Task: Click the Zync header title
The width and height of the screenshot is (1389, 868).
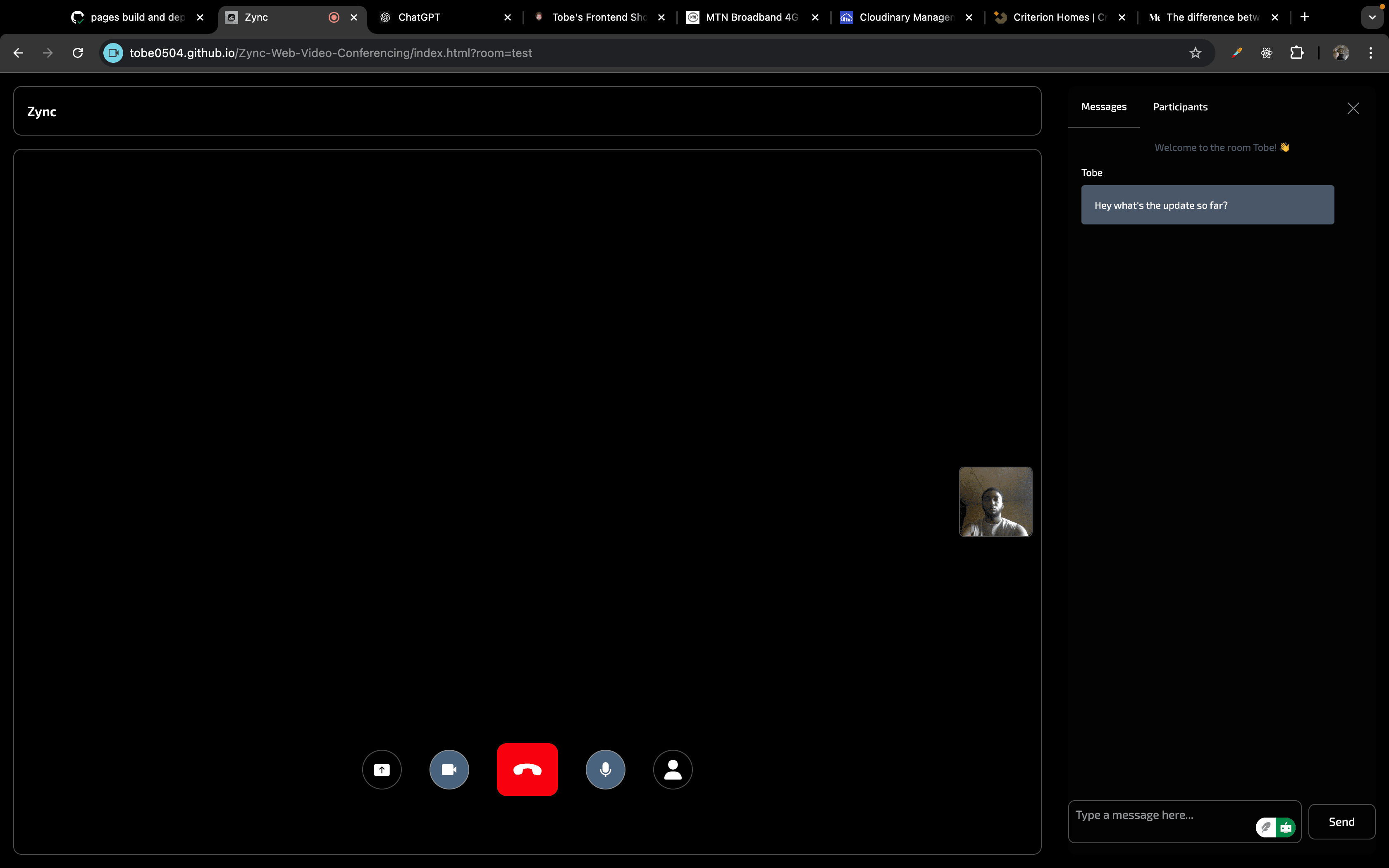Action: tap(42, 111)
